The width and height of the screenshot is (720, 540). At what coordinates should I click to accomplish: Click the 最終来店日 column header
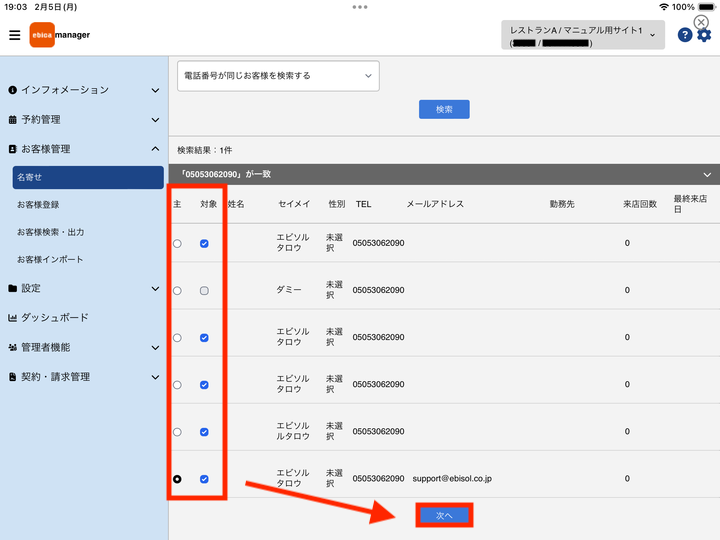(x=690, y=204)
